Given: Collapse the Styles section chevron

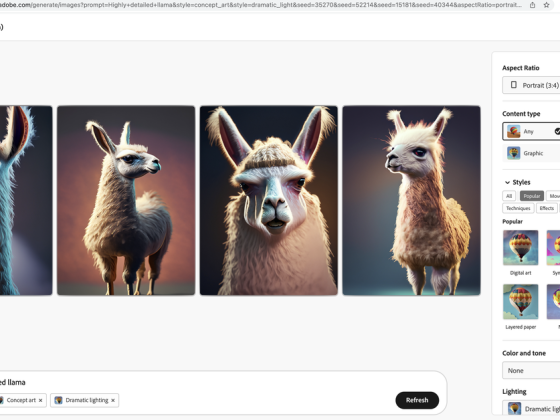Looking at the screenshot, I should tap(507, 182).
